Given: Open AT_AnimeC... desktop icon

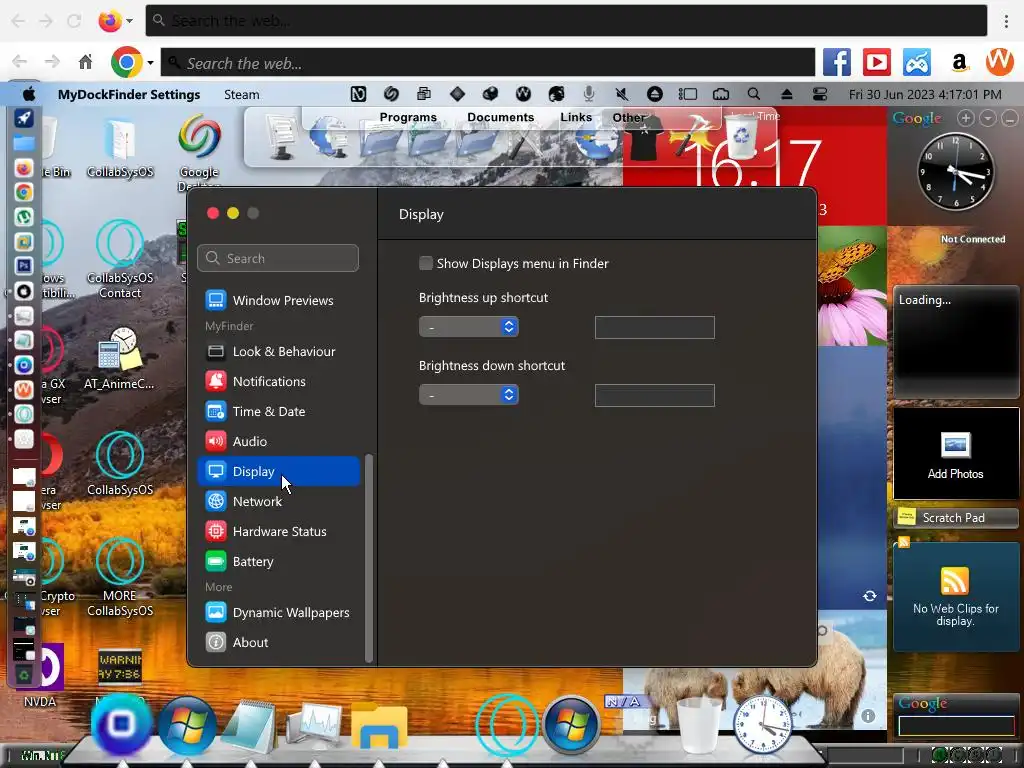Looking at the screenshot, I should [120, 358].
